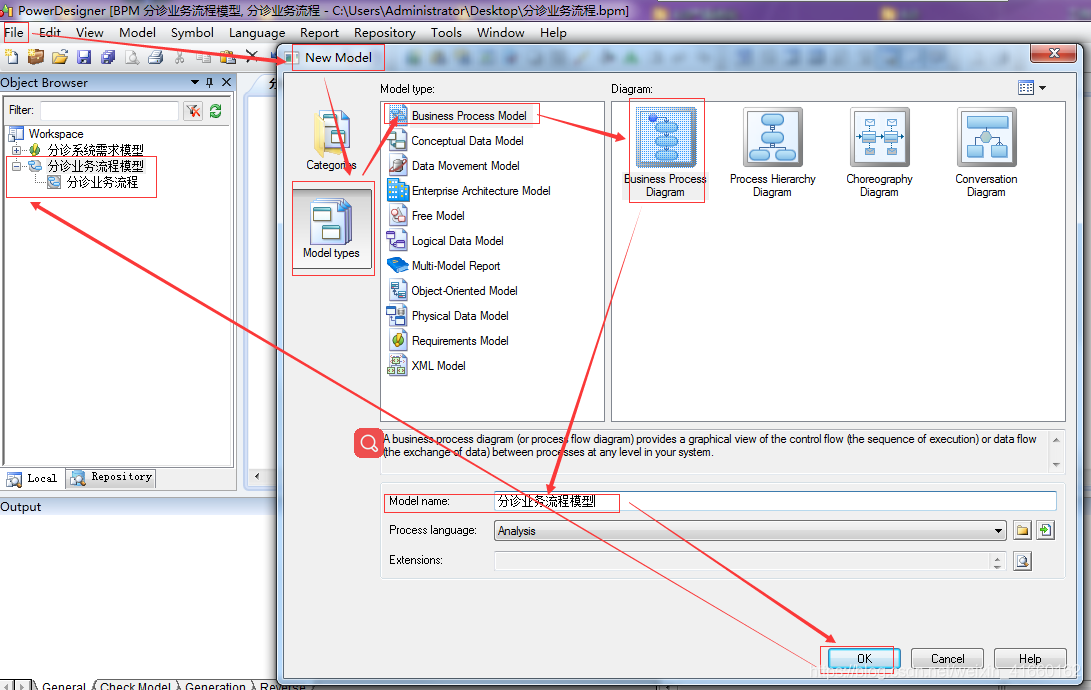Click the Help button in dialog
Screen dimensions: 1091x690
(1030, 658)
